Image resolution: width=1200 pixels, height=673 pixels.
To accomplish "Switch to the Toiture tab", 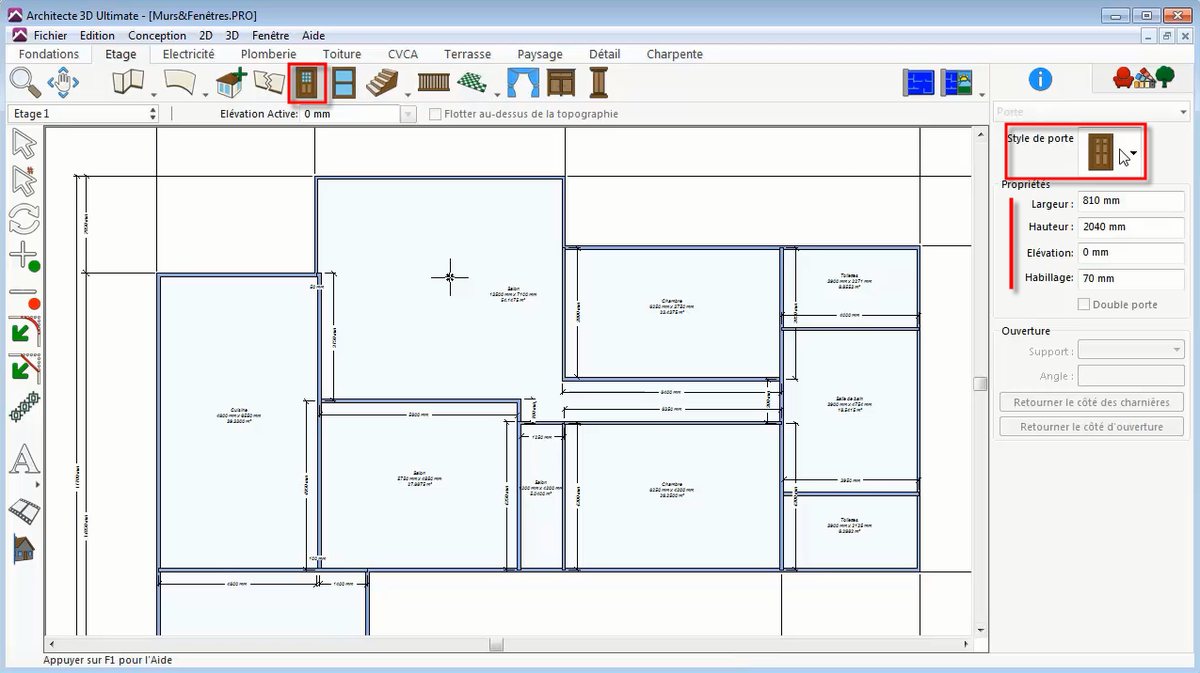I will (x=342, y=54).
